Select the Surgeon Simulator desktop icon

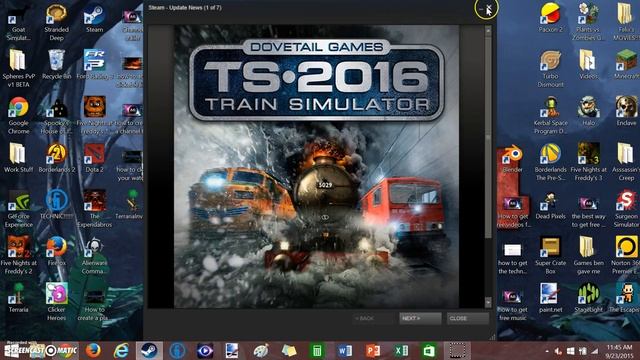pos(627,209)
